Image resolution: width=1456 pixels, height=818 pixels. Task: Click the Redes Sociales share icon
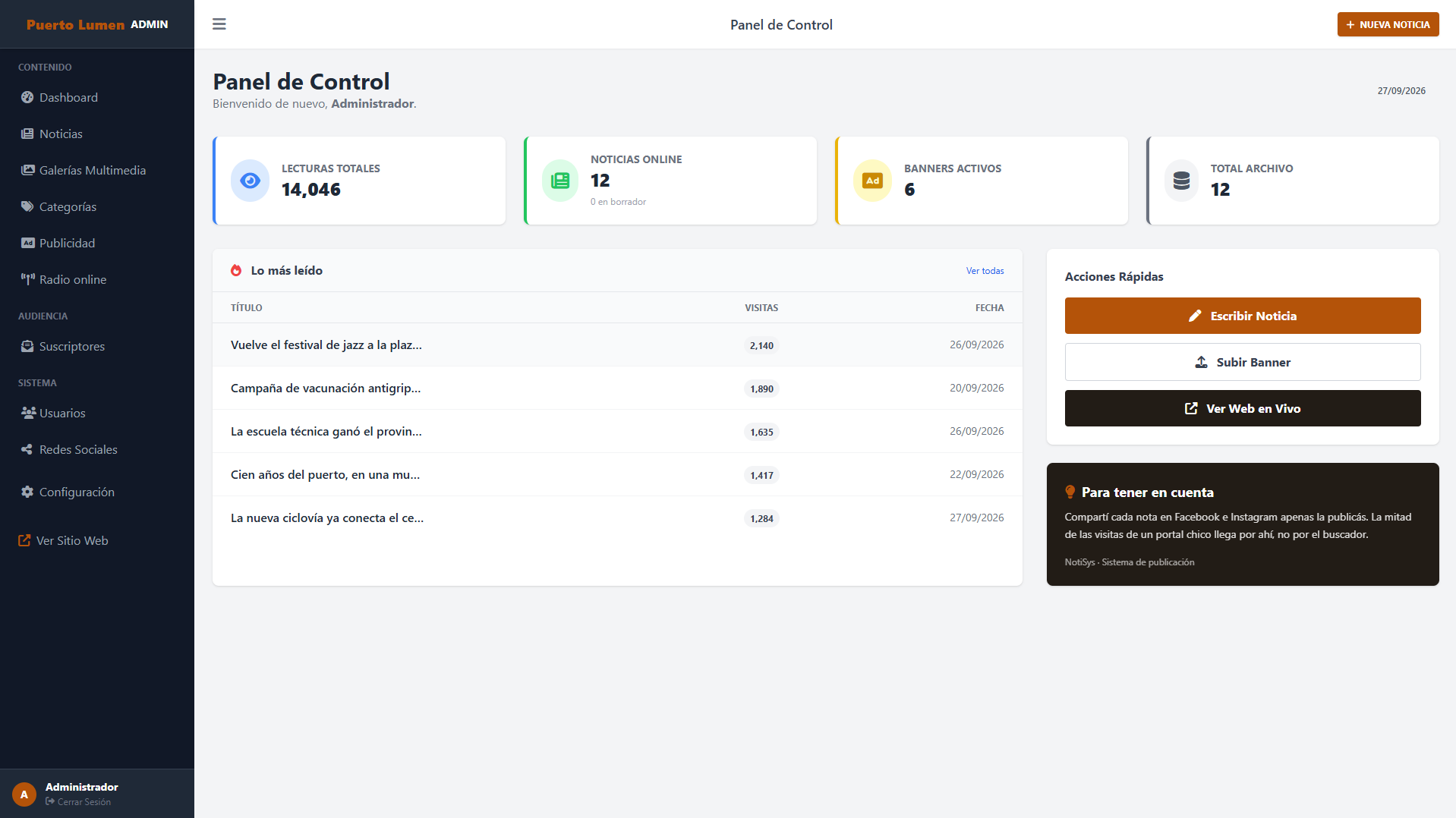27,449
